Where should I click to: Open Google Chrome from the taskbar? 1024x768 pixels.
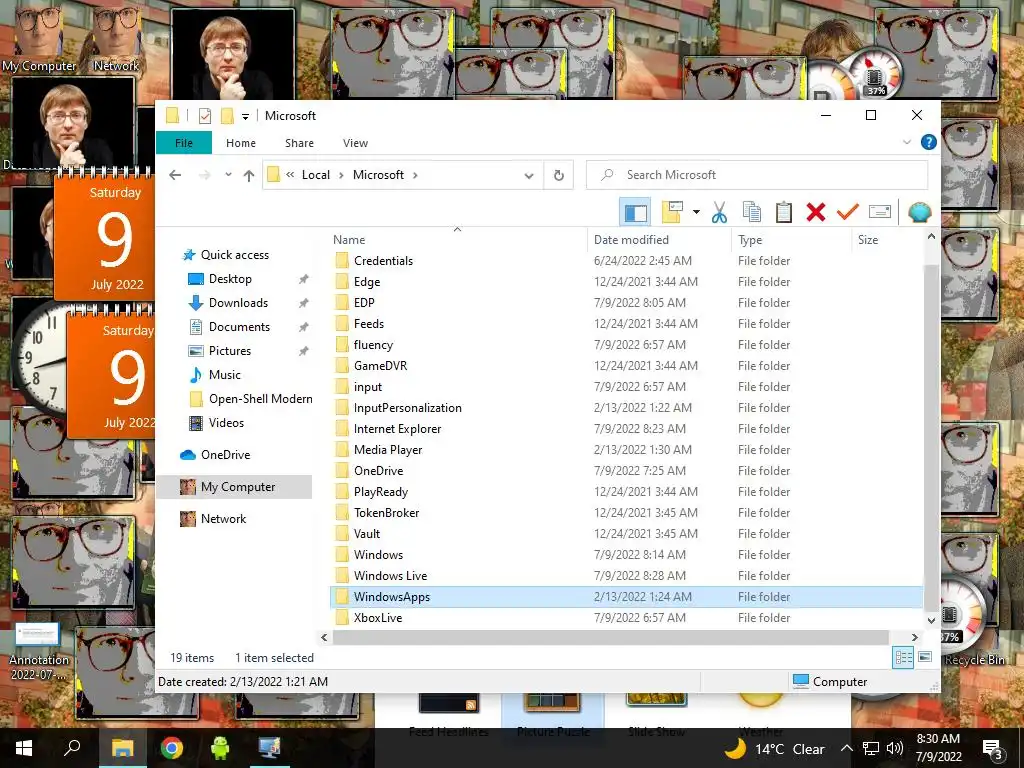(172, 748)
